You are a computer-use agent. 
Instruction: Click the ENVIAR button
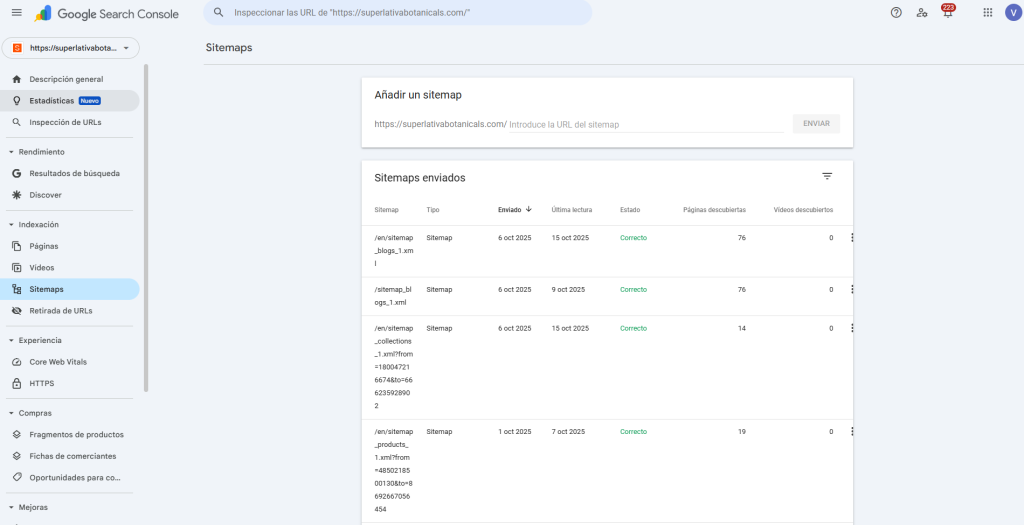click(816, 124)
